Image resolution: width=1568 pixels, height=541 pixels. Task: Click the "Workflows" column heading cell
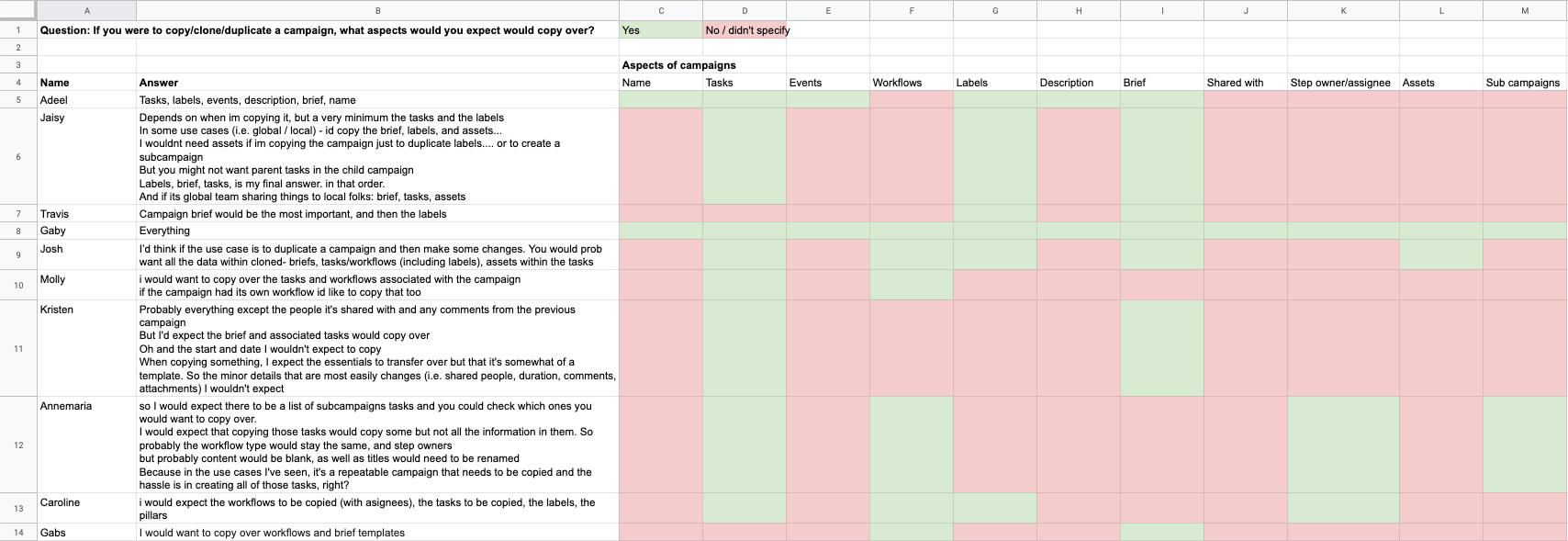point(911,83)
